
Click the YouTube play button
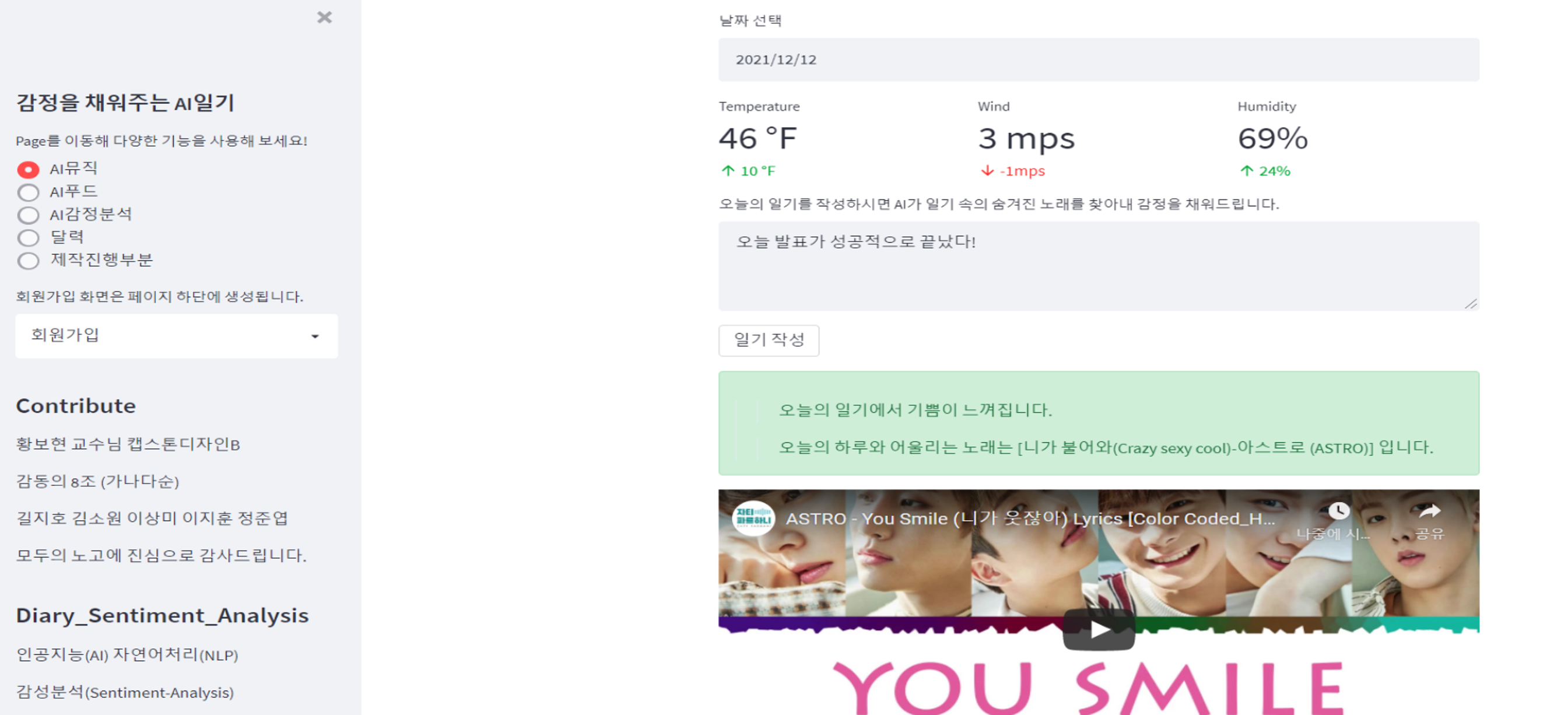point(1098,629)
